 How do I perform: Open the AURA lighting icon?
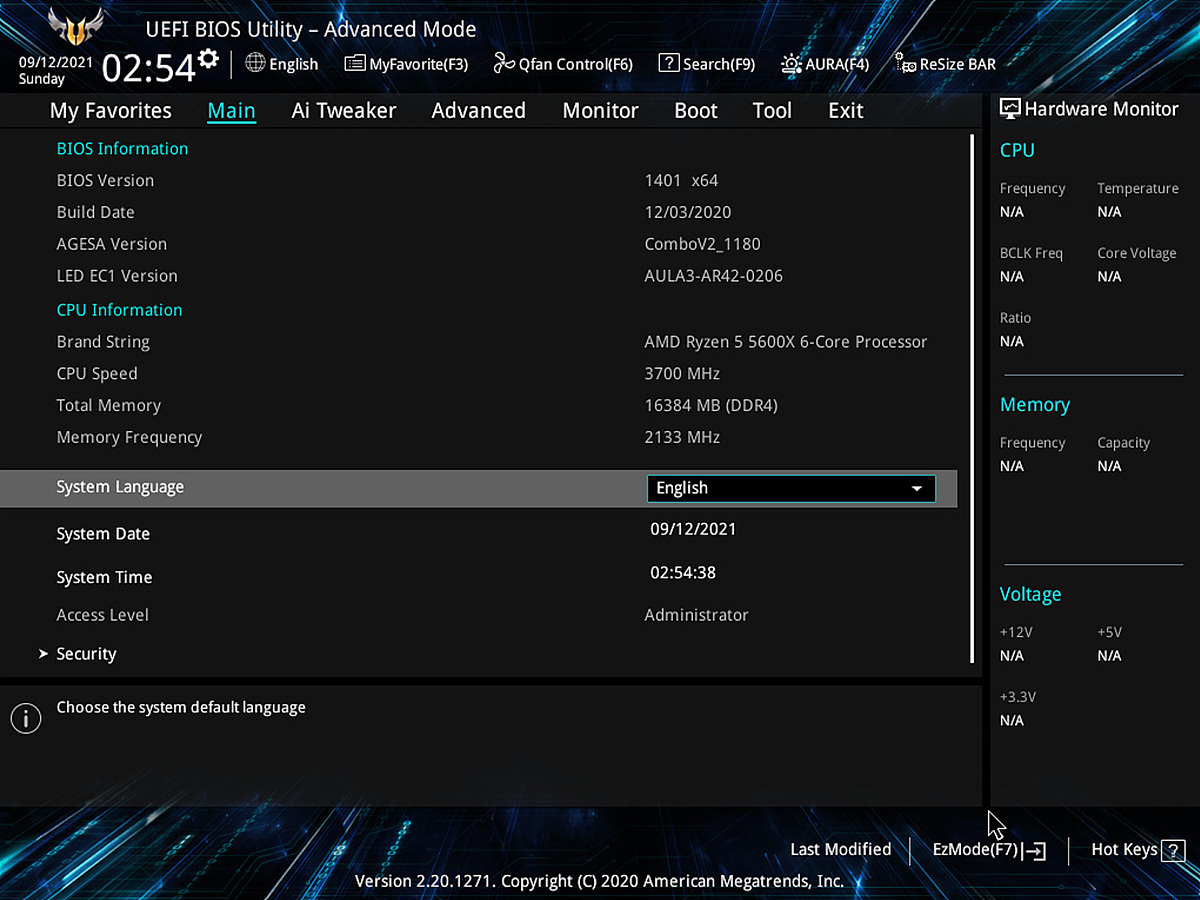click(791, 64)
